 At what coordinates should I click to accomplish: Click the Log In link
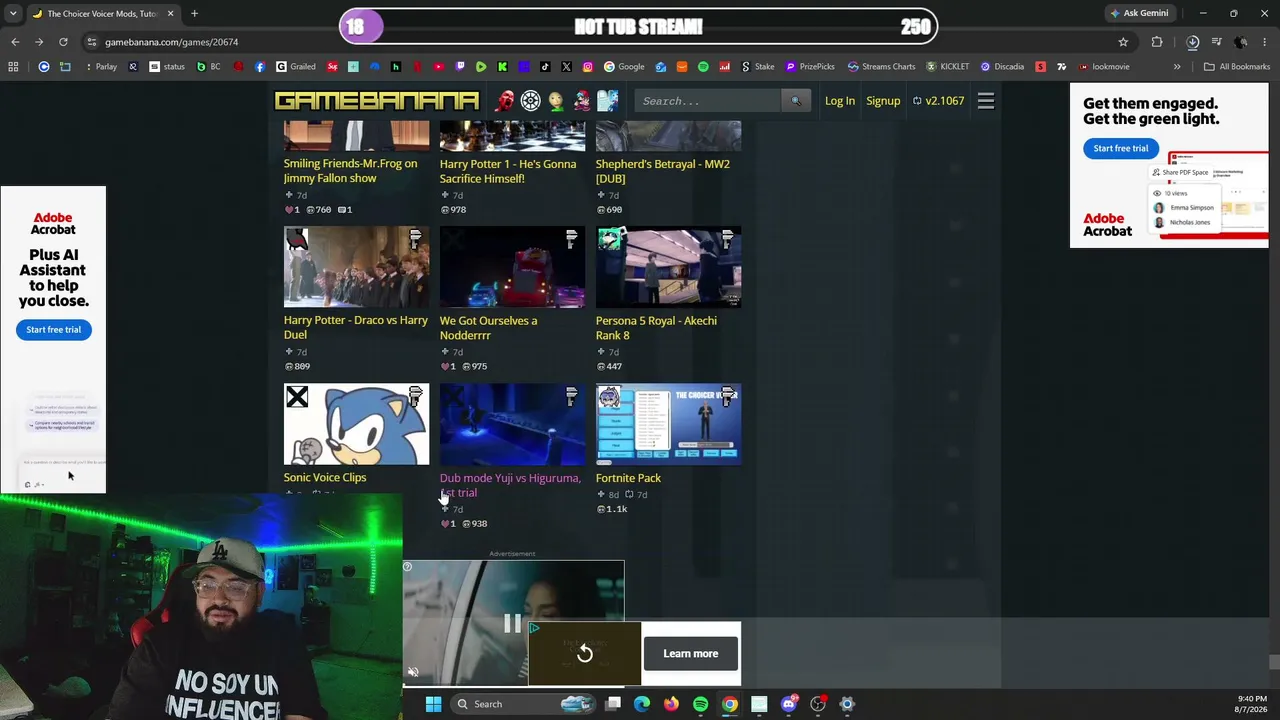pyautogui.click(x=840, y=101)
